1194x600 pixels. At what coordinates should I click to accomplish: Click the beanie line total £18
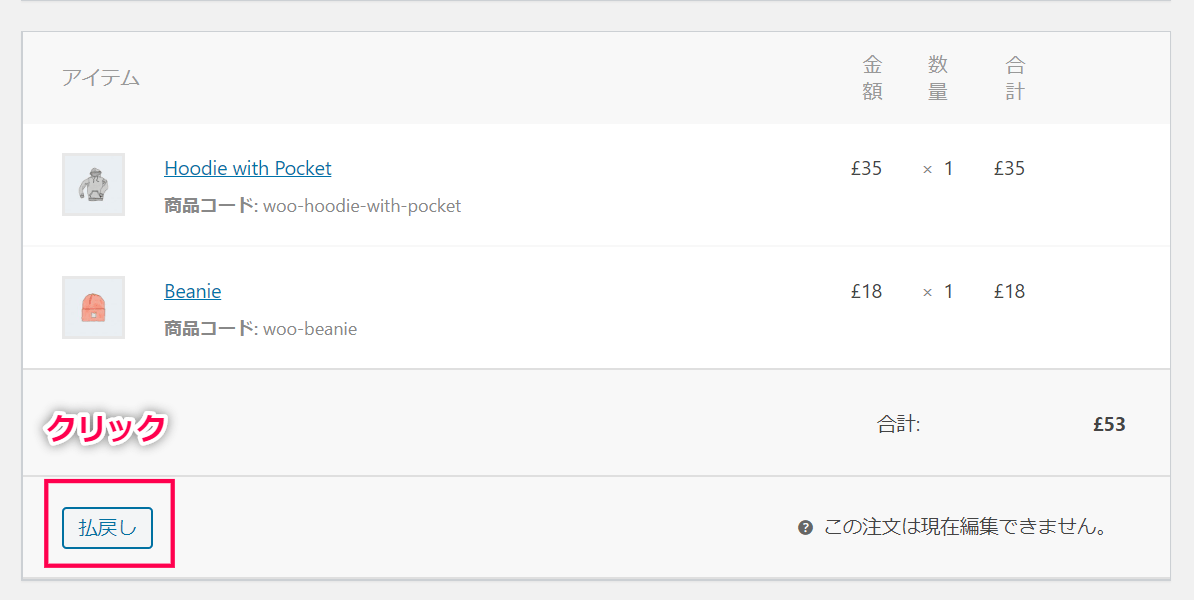1010,291
